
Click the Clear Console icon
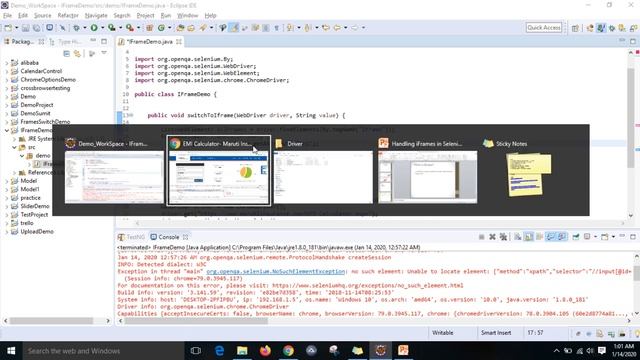click(518, 237)
